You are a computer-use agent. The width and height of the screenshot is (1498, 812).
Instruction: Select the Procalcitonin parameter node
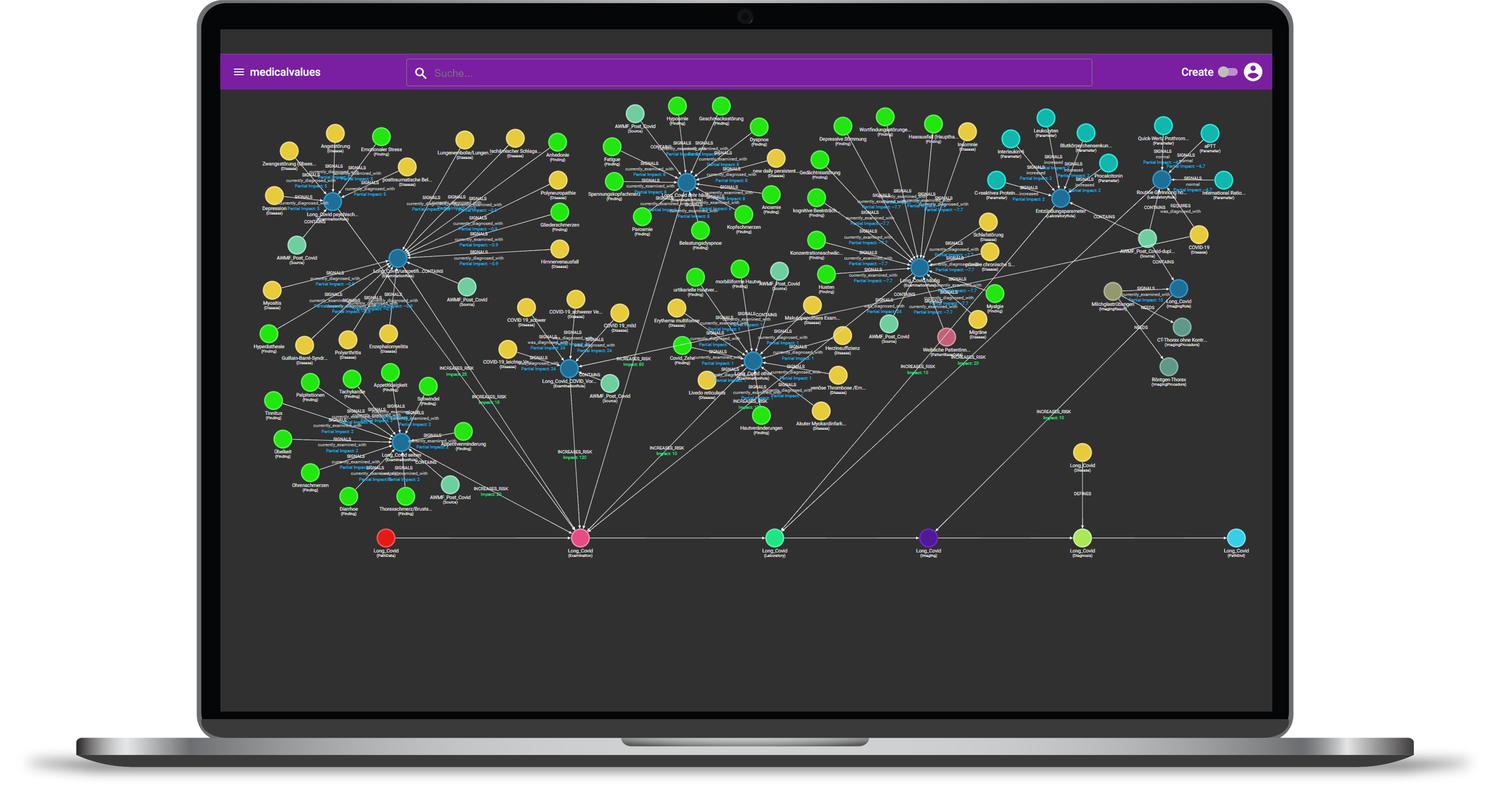click(1108, 163)
